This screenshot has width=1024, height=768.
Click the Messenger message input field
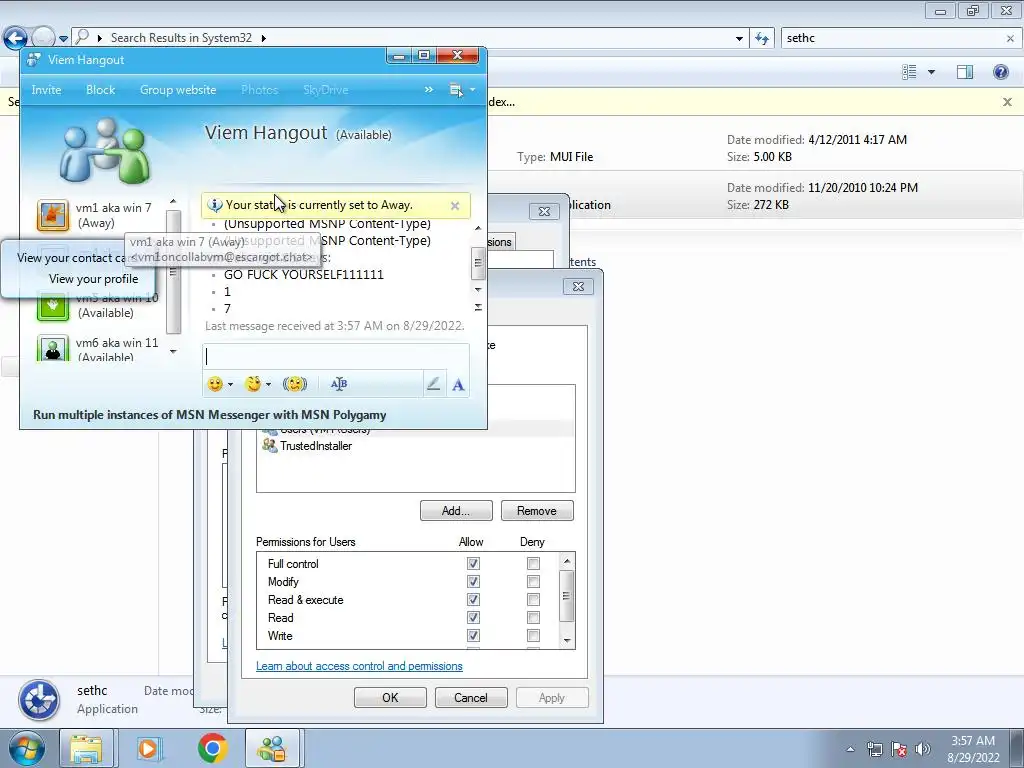tap(336, 357)
